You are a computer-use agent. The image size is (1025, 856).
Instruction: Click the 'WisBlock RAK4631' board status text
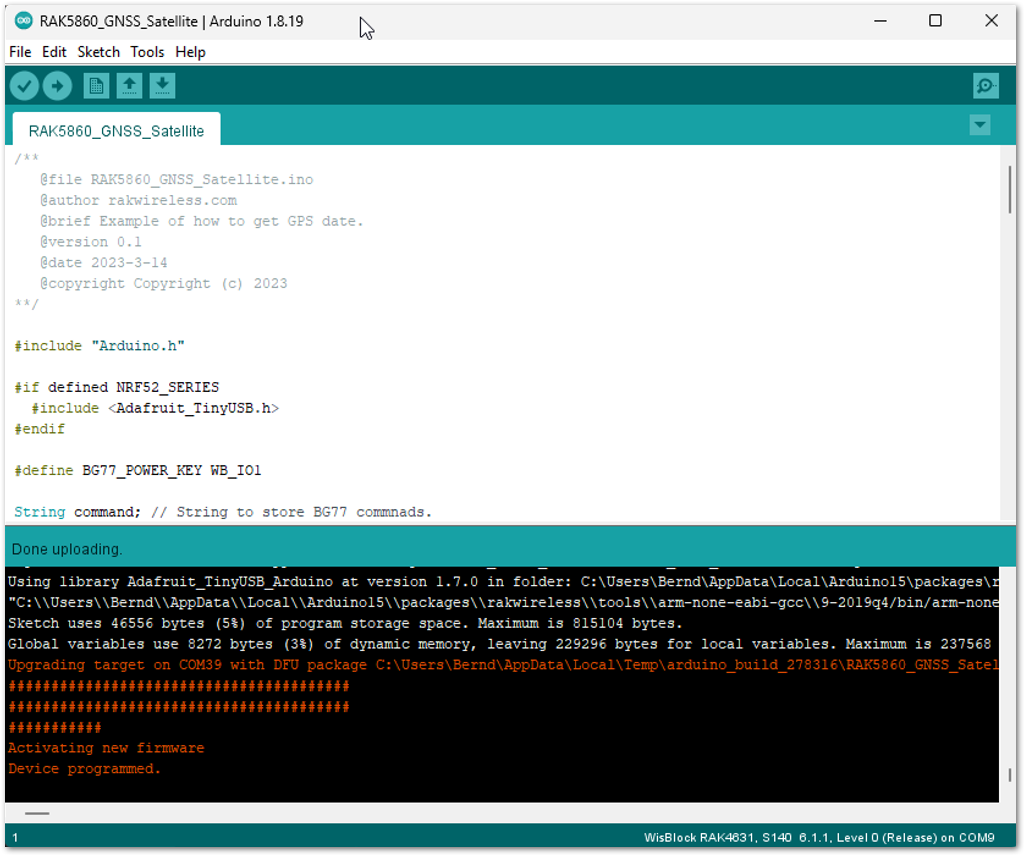pos(819,838)
